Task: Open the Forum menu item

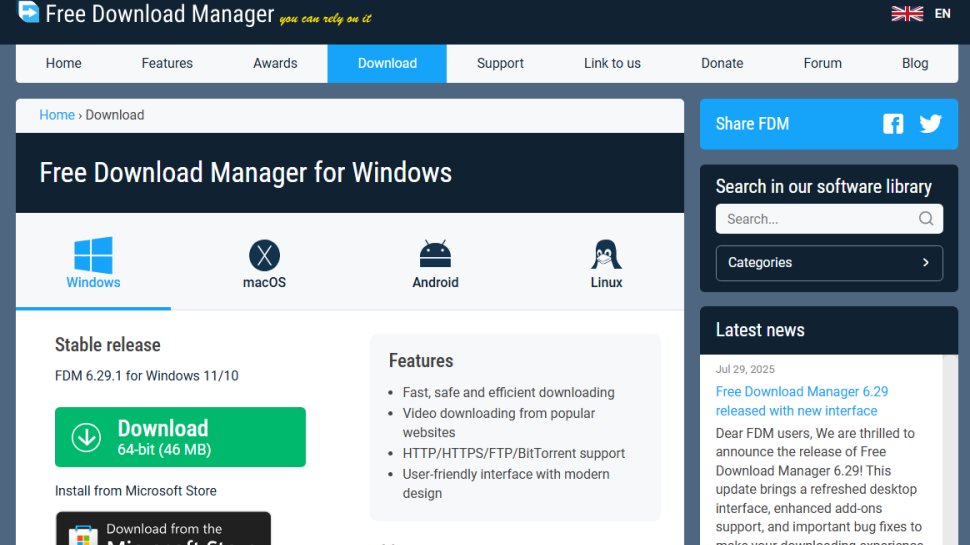Action: pyautogui.click(x=823, y=63)
